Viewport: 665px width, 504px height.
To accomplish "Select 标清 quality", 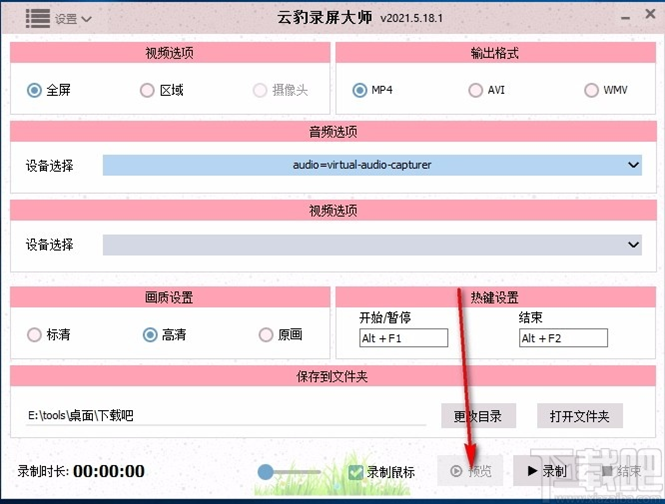I will [x=49, y=334].
